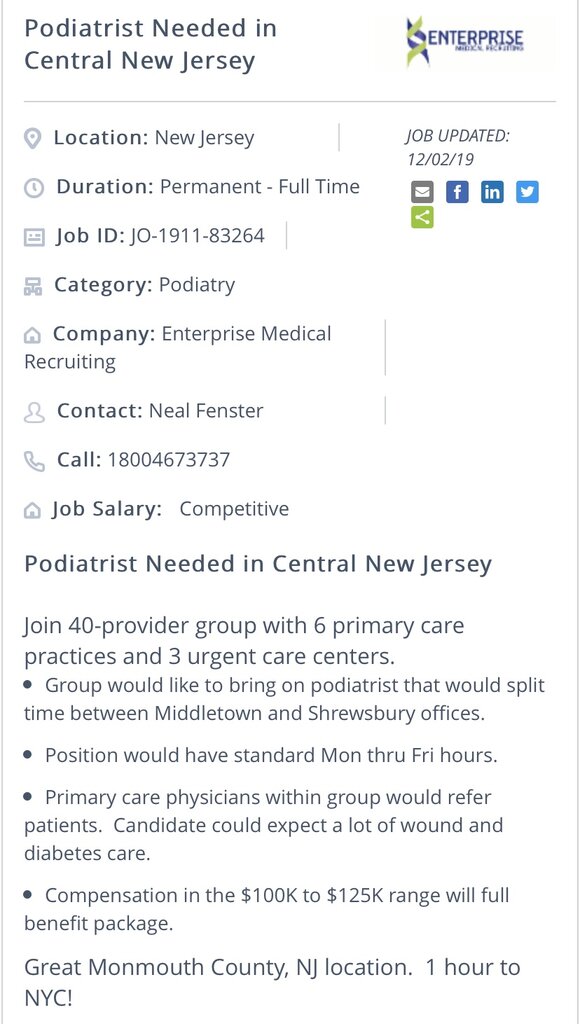Open green share options icon
The width and height of the screenshot is (580, 1024).
point(422,217)
